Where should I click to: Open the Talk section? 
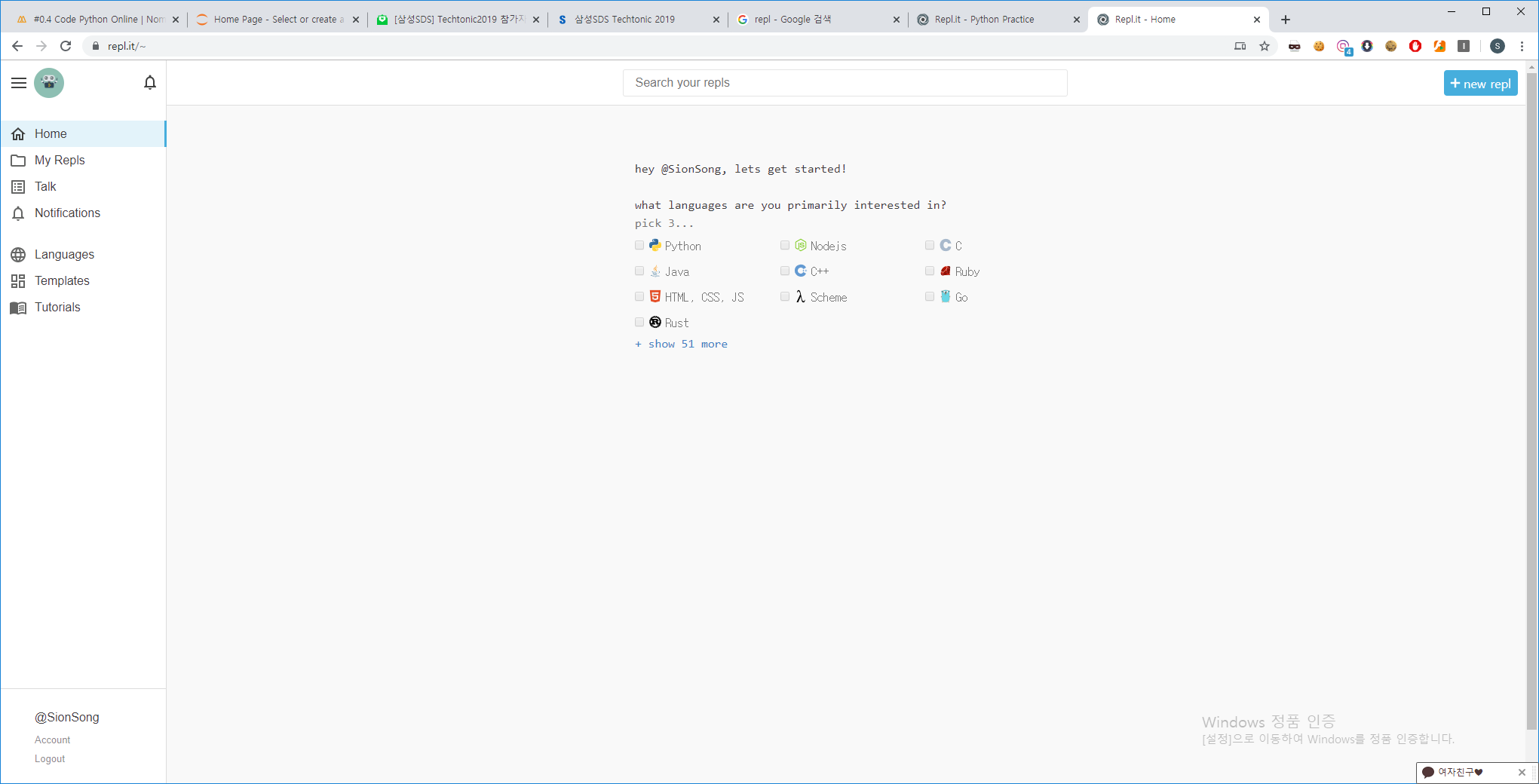coord(83,186)
